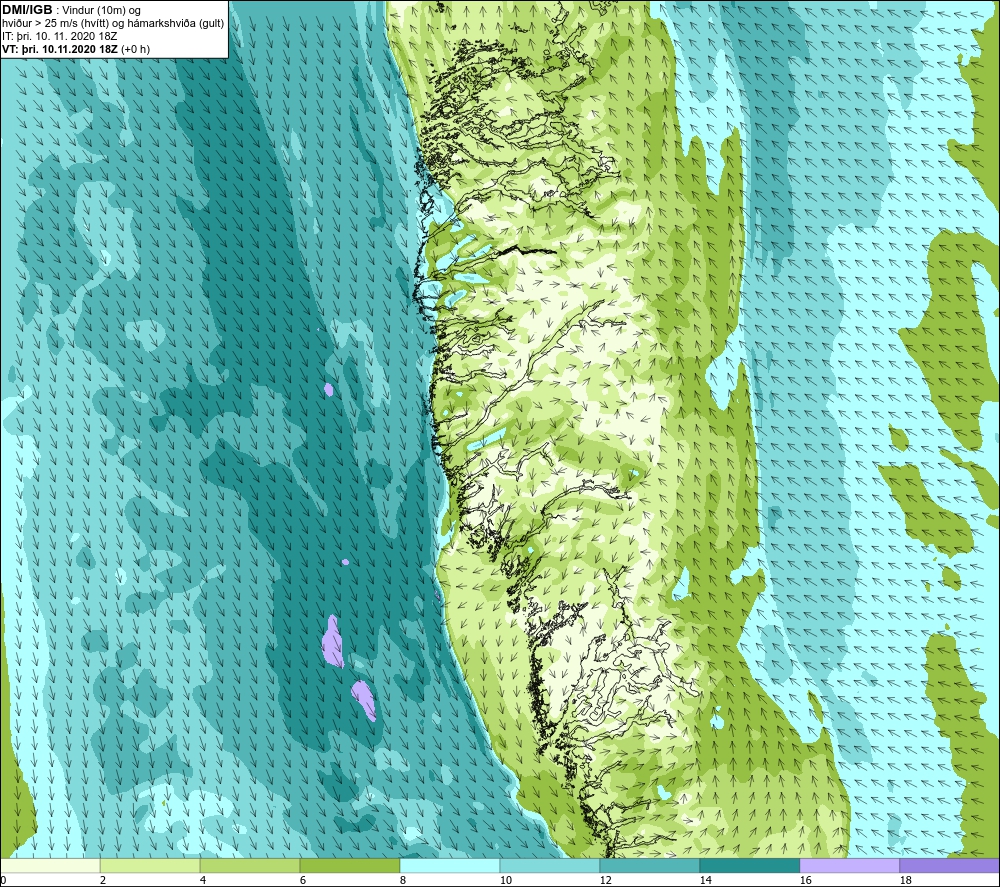Click the 'Vindur (10m) og' text
Screen dimensions: 1000x887
tap(101, 11)
